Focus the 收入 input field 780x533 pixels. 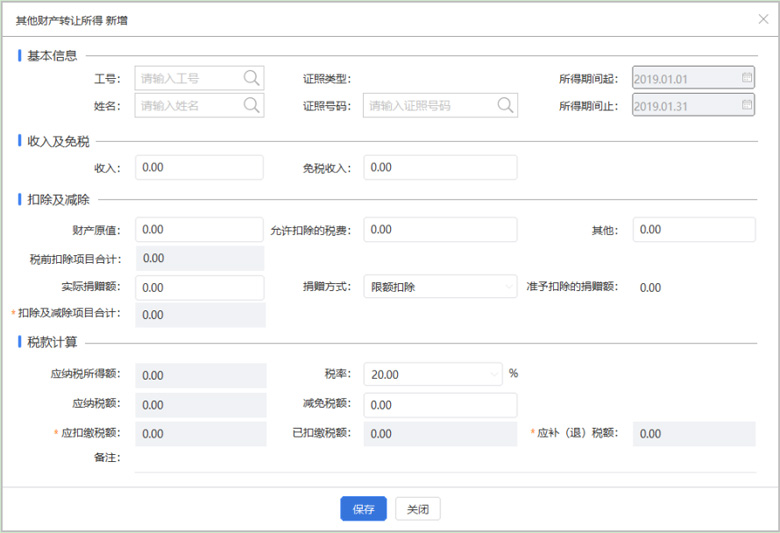pos(199,168)
